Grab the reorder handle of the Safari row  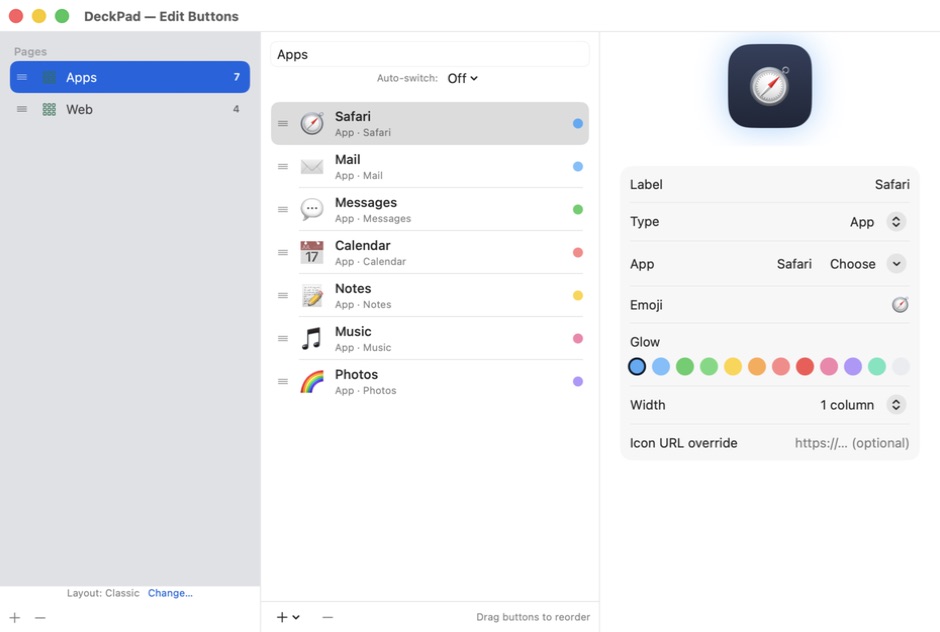point(283,124)
